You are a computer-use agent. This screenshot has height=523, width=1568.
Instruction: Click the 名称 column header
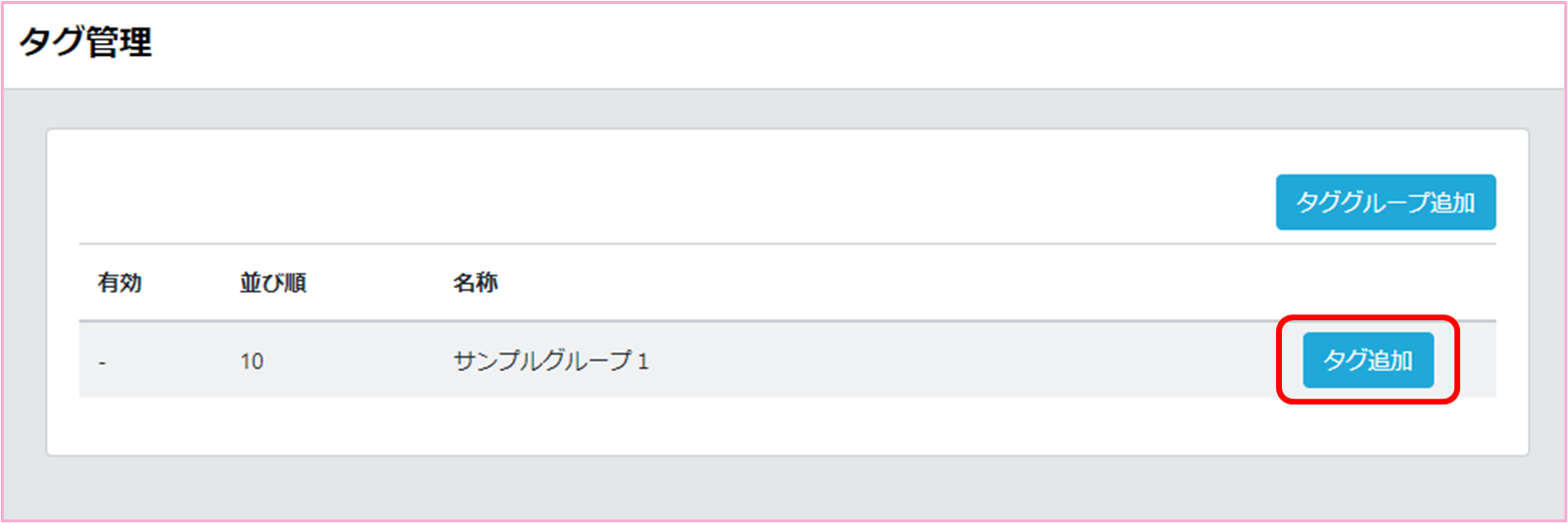475,283
